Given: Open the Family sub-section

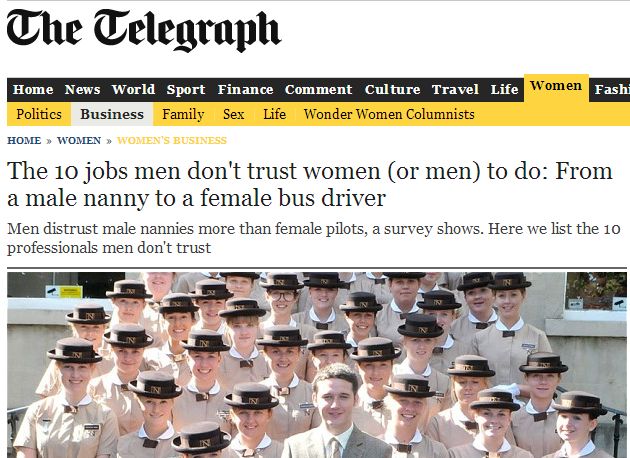Looking at the screenshot, I should click(183, 114).
